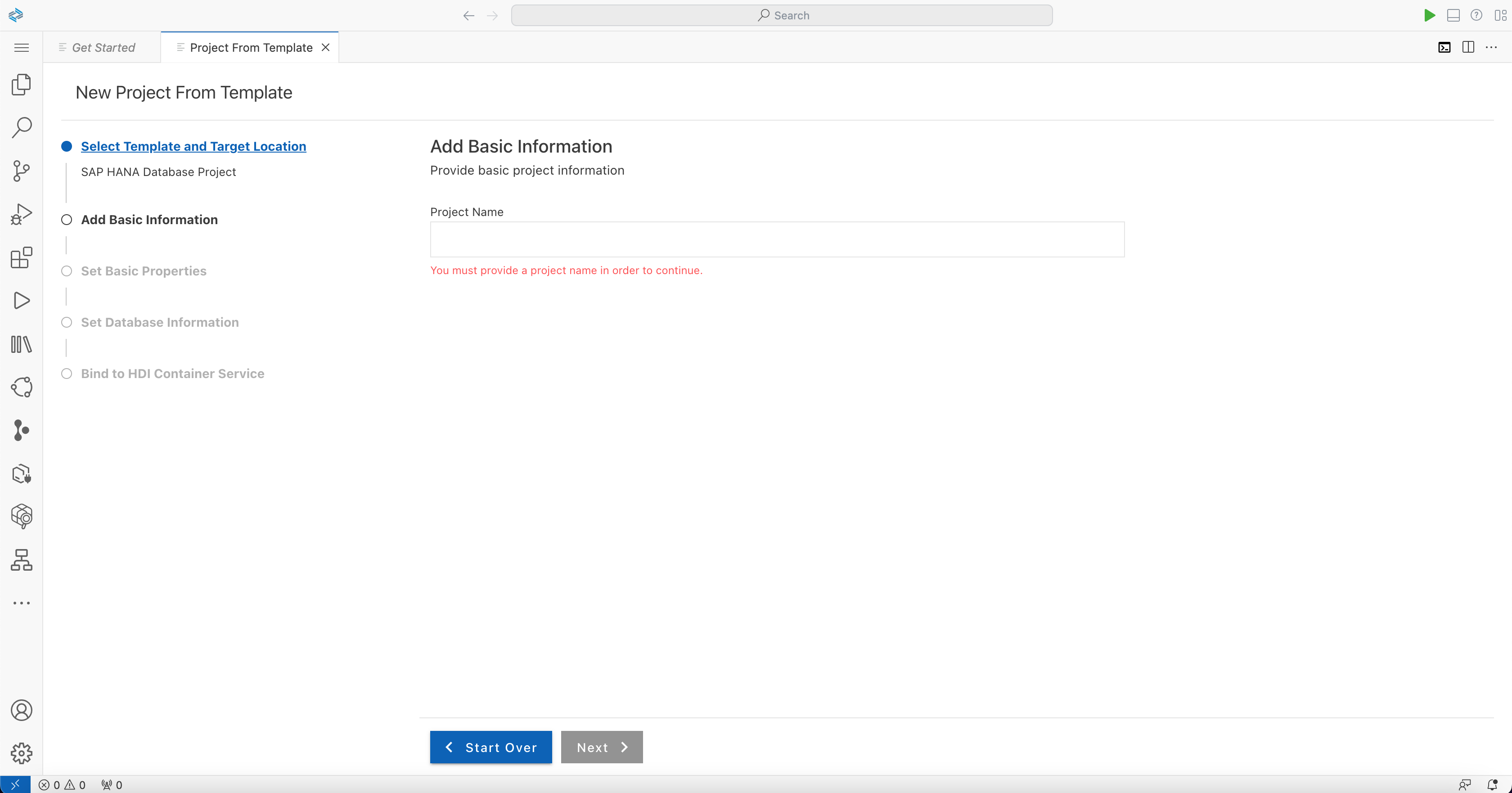Open the Accounts icon in sidebar
The width and height of the screenshot is (1512, 793).
point(21,710)
